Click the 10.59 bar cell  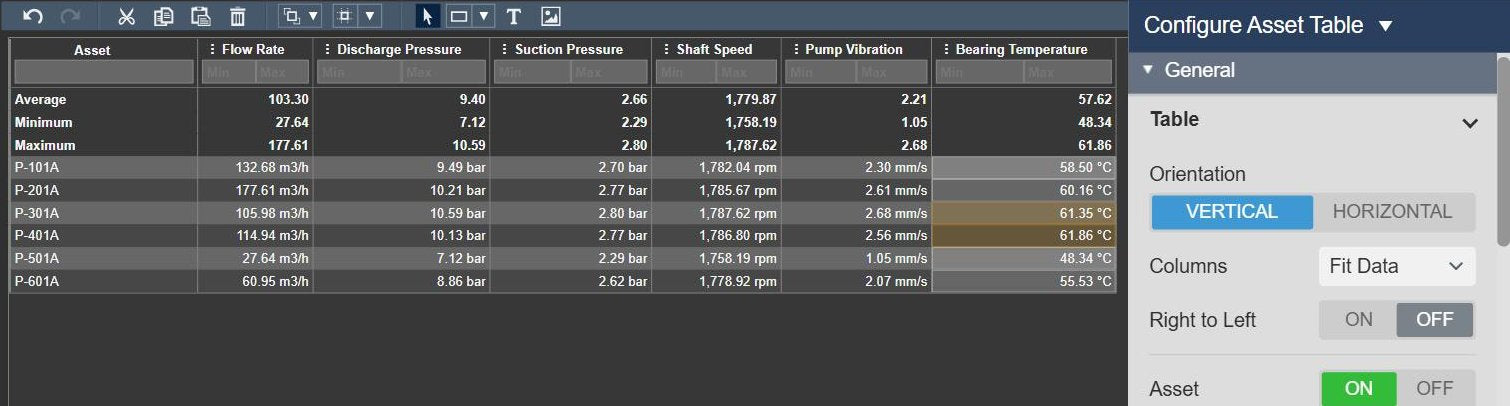pyautogui.click(x=402, y=213)
